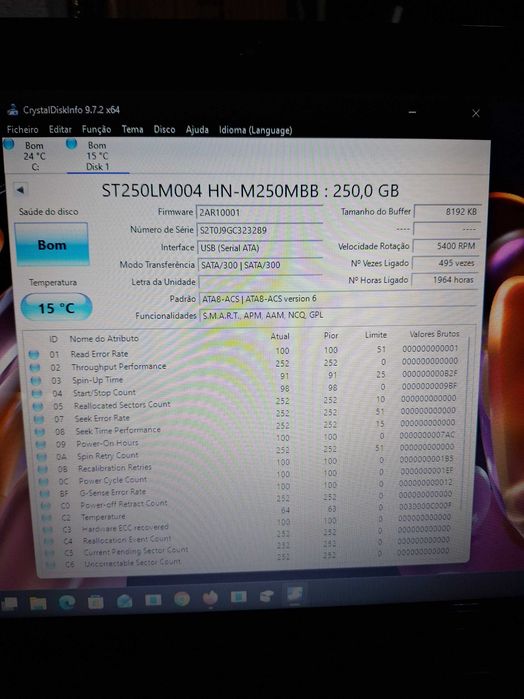Open Task View on the taskbar
Screen dimensions: 524x699
point(9,604)
